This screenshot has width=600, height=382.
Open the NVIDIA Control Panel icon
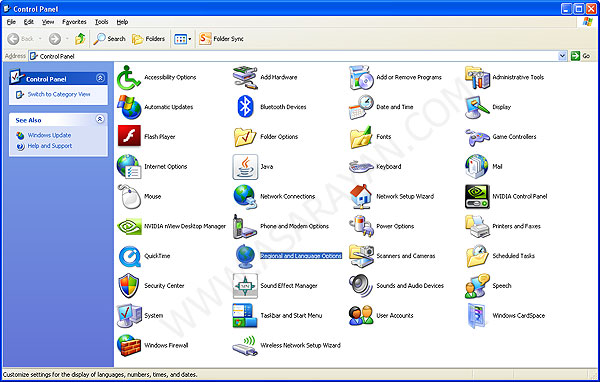(477, 196)
